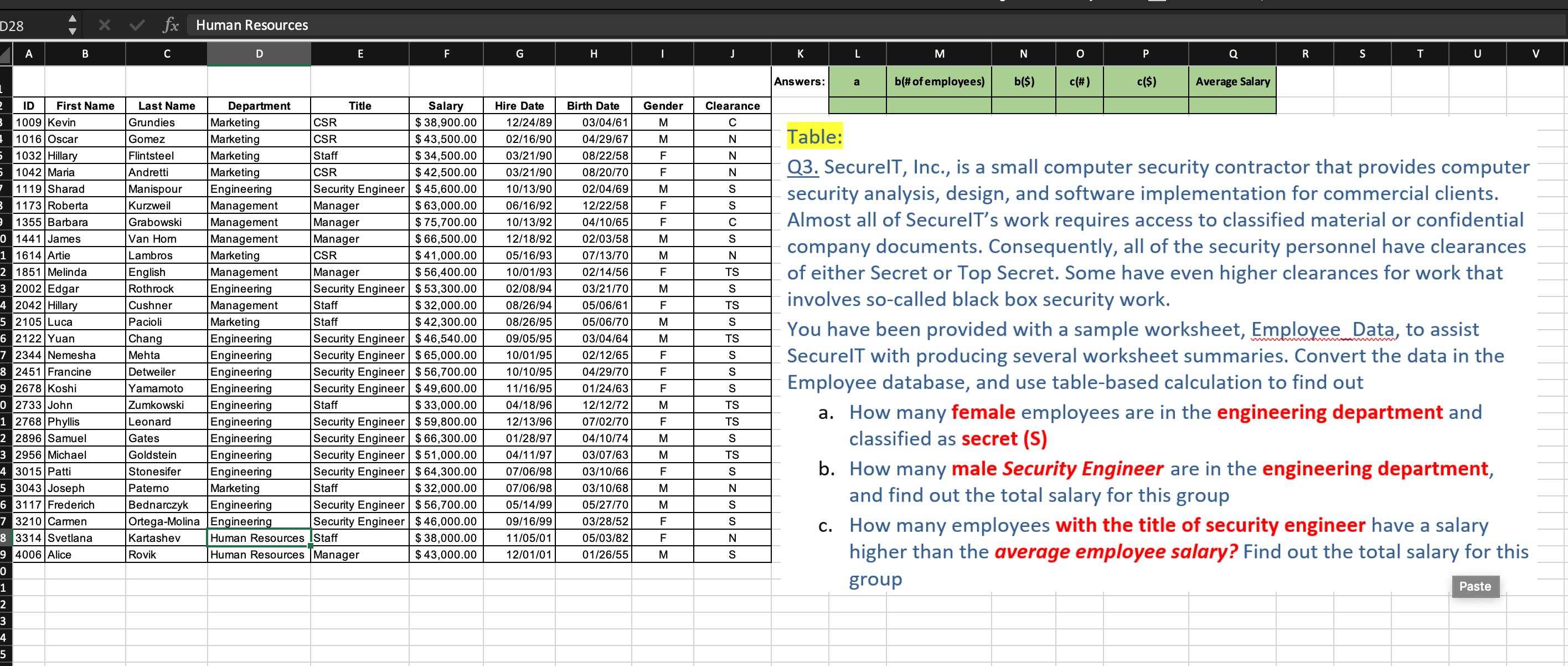Image resolution: width=1568 pixels, height=666 pixels.
Task: Click cell with last name Ortega-Molina
Action: coord(166,521)
